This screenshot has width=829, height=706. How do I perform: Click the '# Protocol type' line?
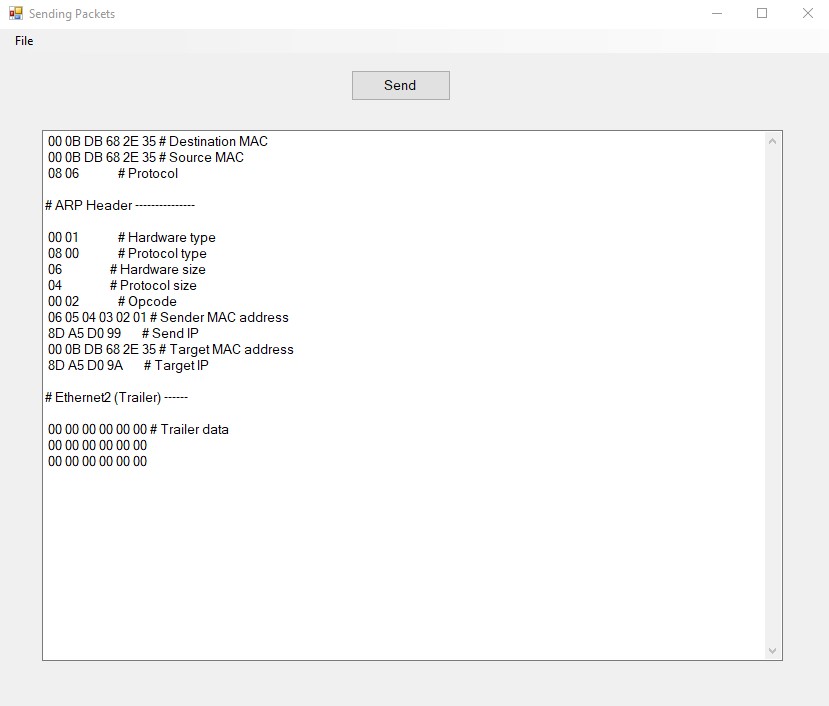[127, 253]
